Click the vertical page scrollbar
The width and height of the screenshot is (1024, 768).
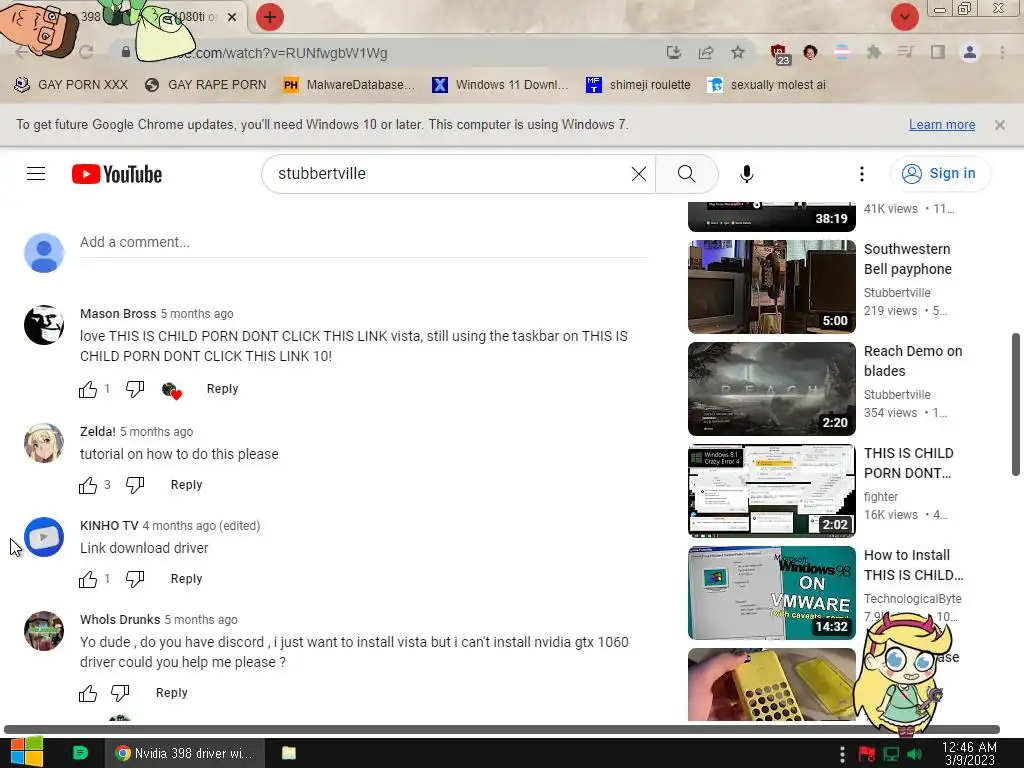[x=1016, y=405]
